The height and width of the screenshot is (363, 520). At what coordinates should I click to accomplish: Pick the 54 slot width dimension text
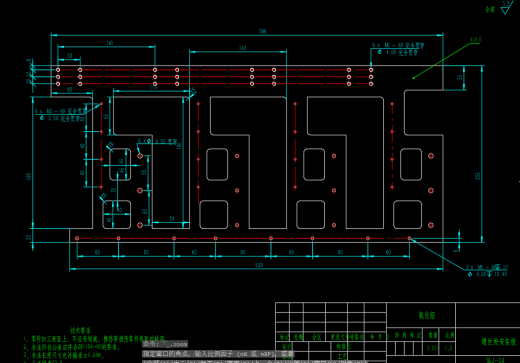(x=172, y=218)
